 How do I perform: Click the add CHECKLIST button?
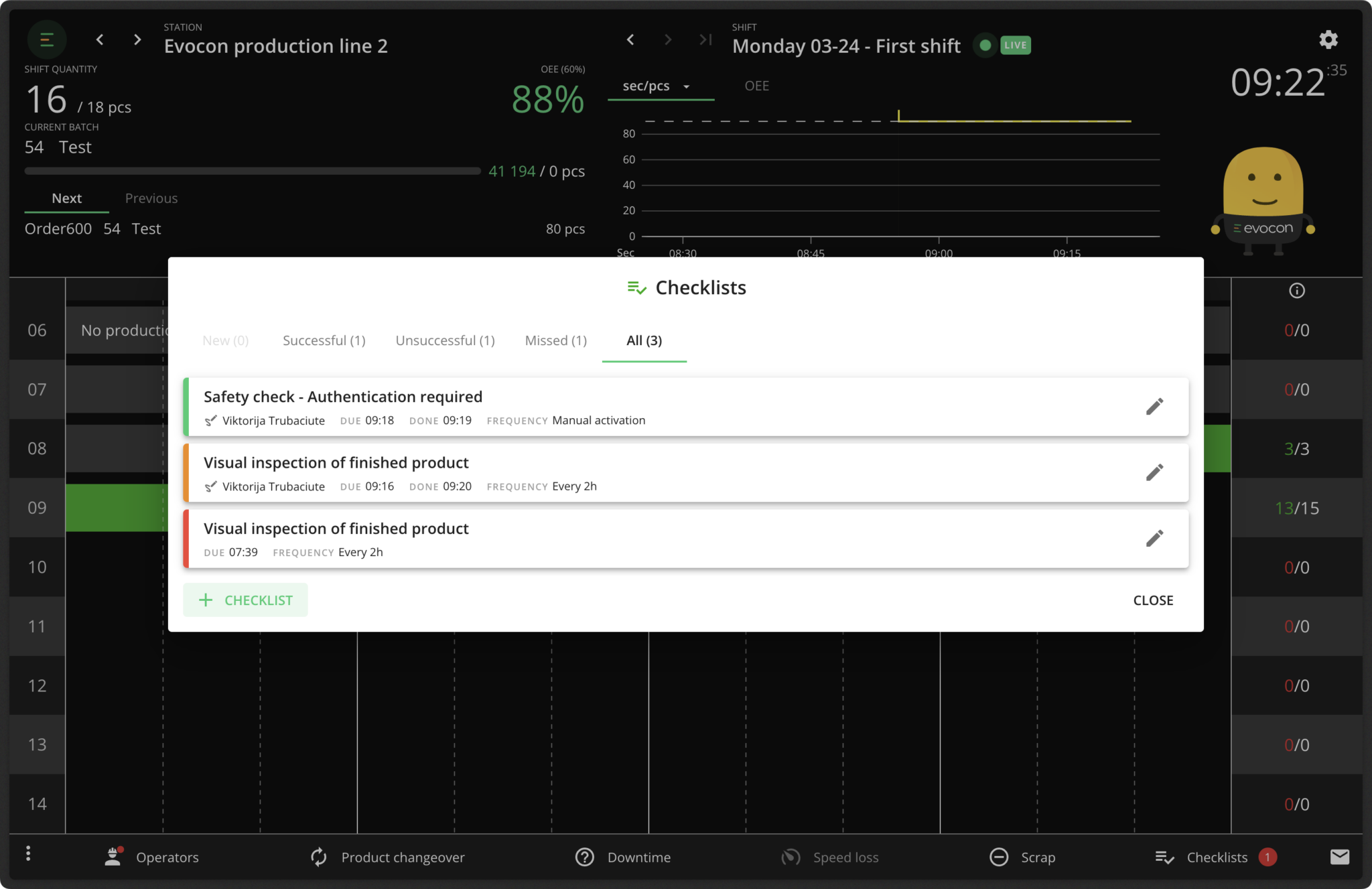(x=245, y=600)
